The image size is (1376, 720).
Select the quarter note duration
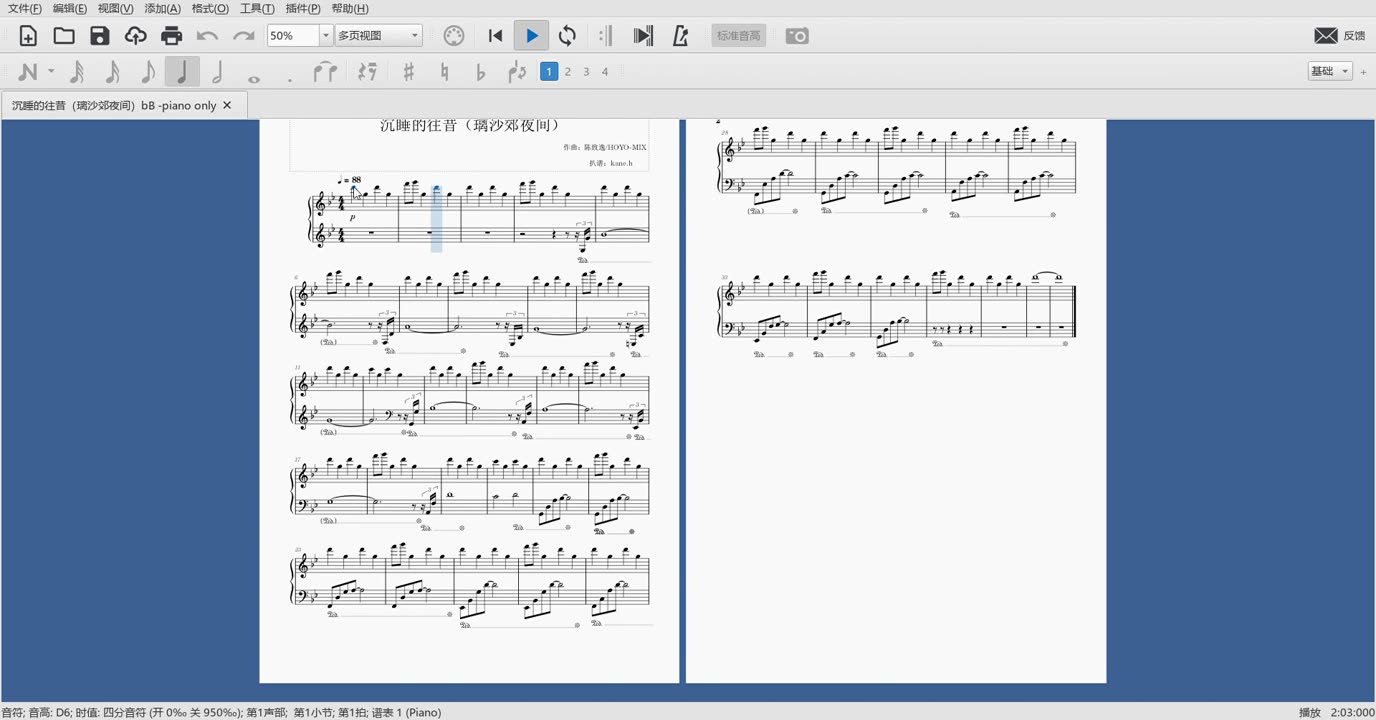pyautogui.click(x=182, y=72)
